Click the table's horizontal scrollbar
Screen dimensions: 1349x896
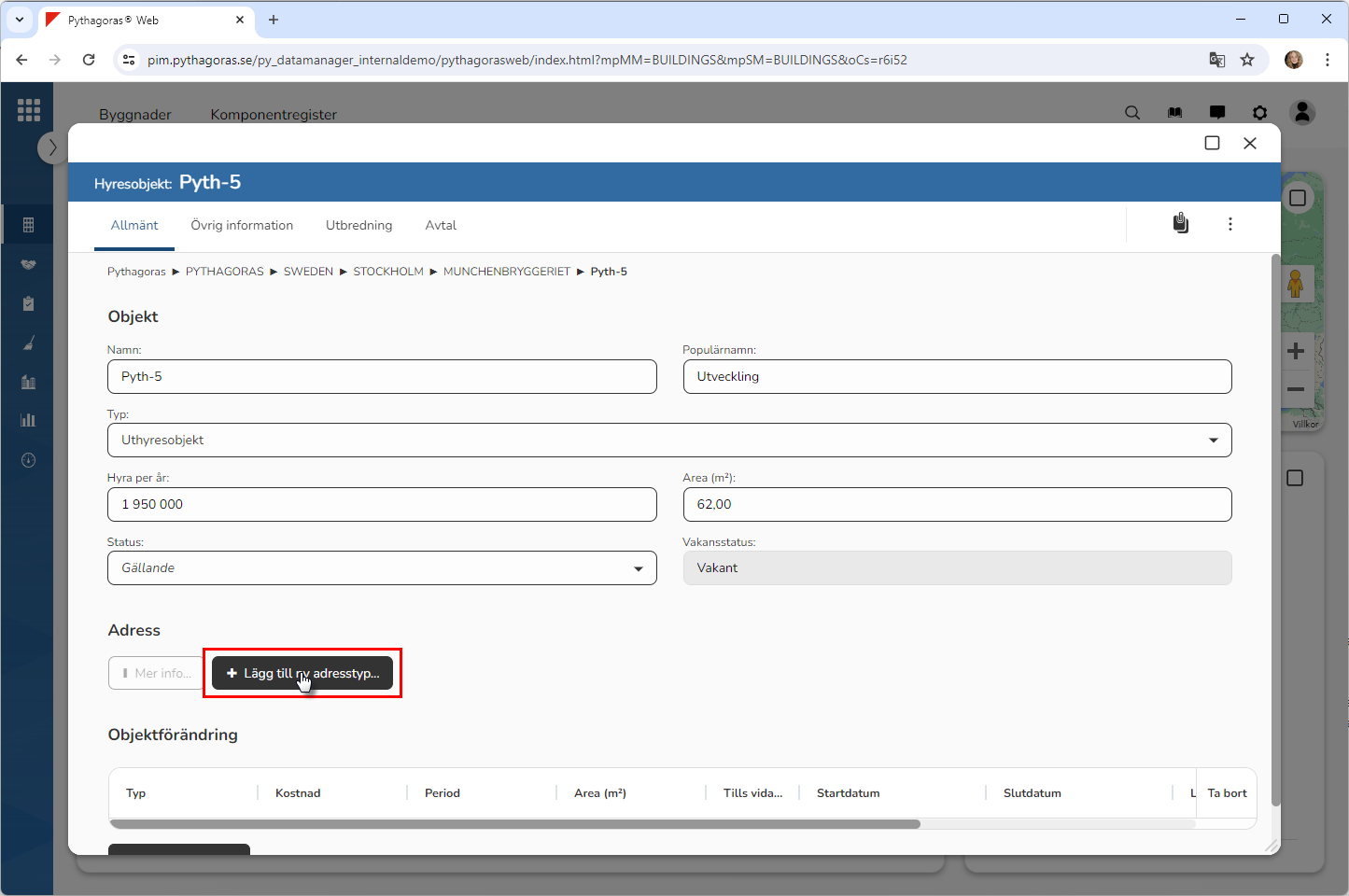[x=514, y=824]
